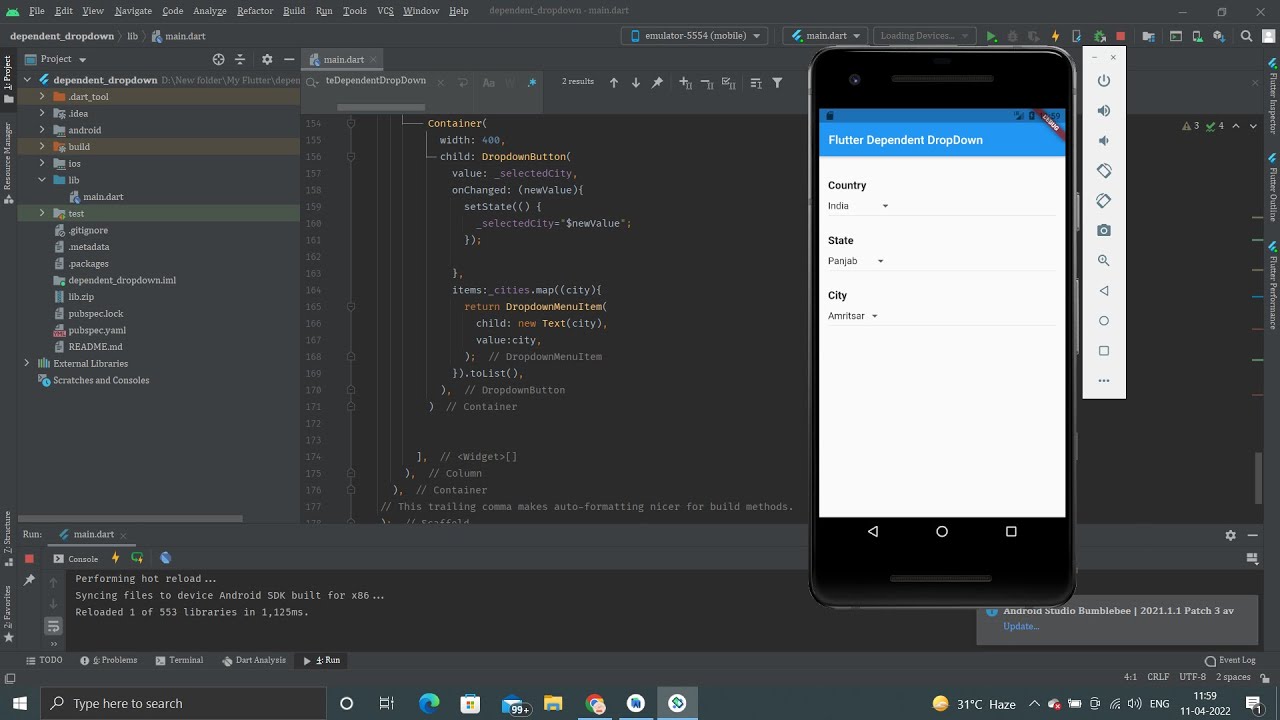Open device selector emulator-5554 (mobile)
The height and width of the screenshot is (720, 1280).
pyautogui.click(x=694, y=36)
